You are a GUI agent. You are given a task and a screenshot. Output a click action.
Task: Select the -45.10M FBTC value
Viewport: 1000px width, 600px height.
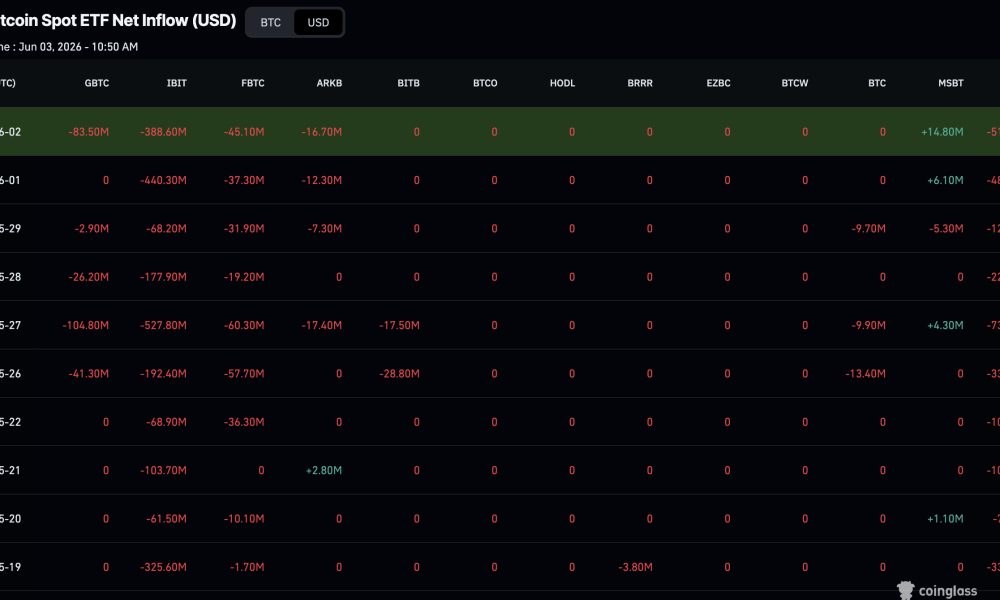pos(244,132)
